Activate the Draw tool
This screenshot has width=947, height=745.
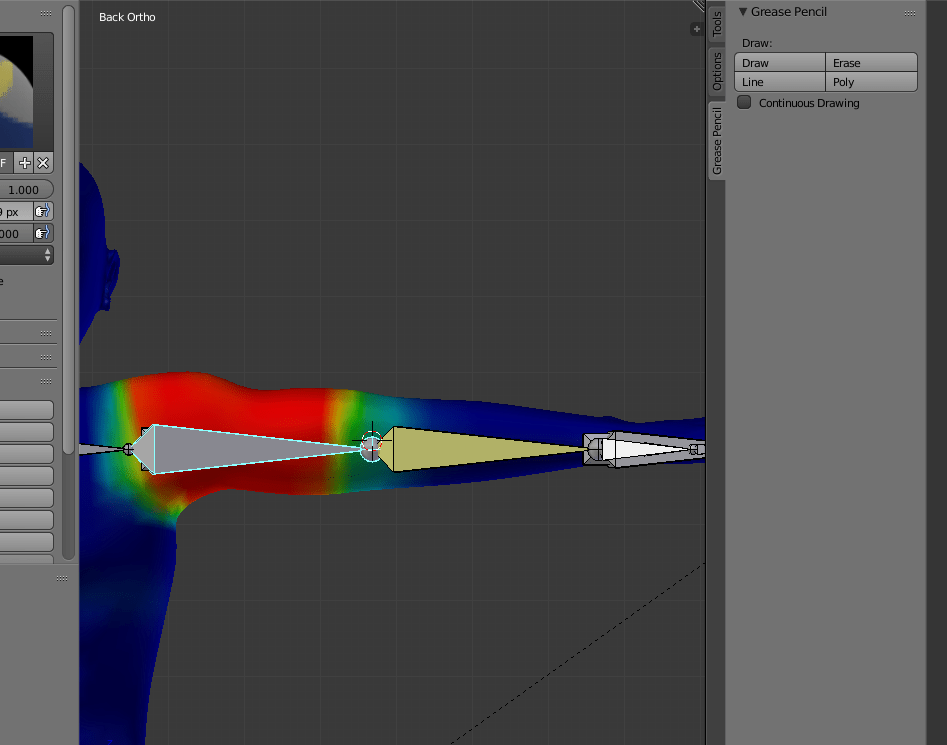[x=780, y=62]
